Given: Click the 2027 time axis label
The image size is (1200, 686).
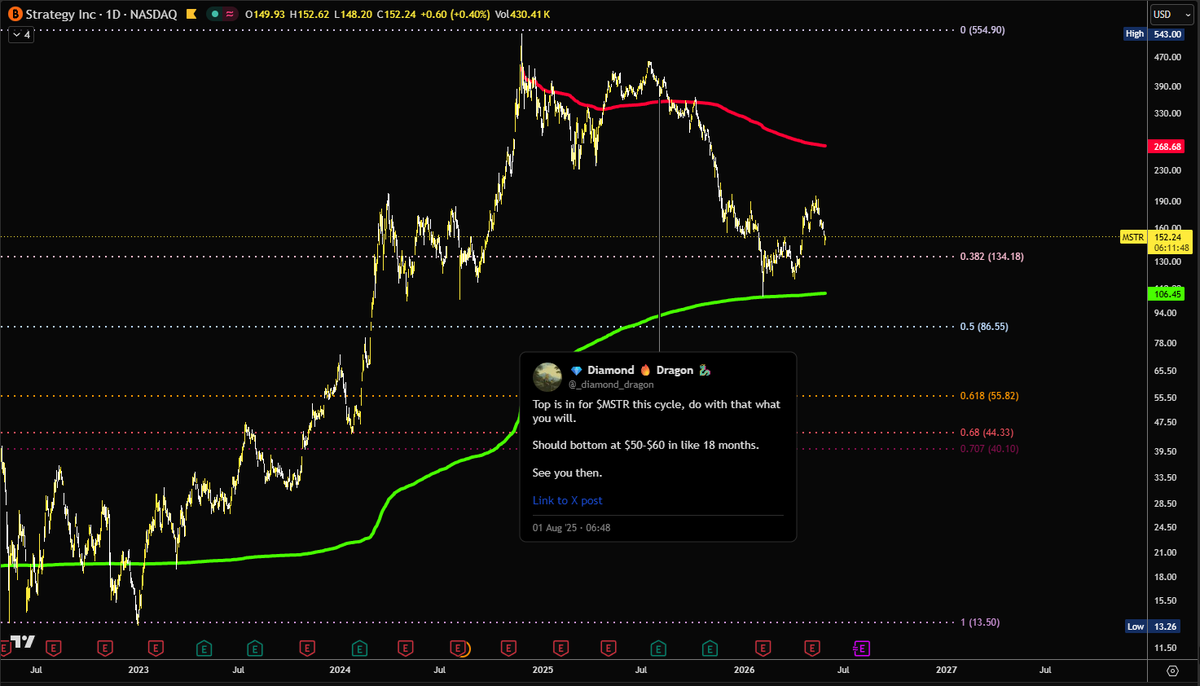Looking at the screenshot, I should 947,669.
